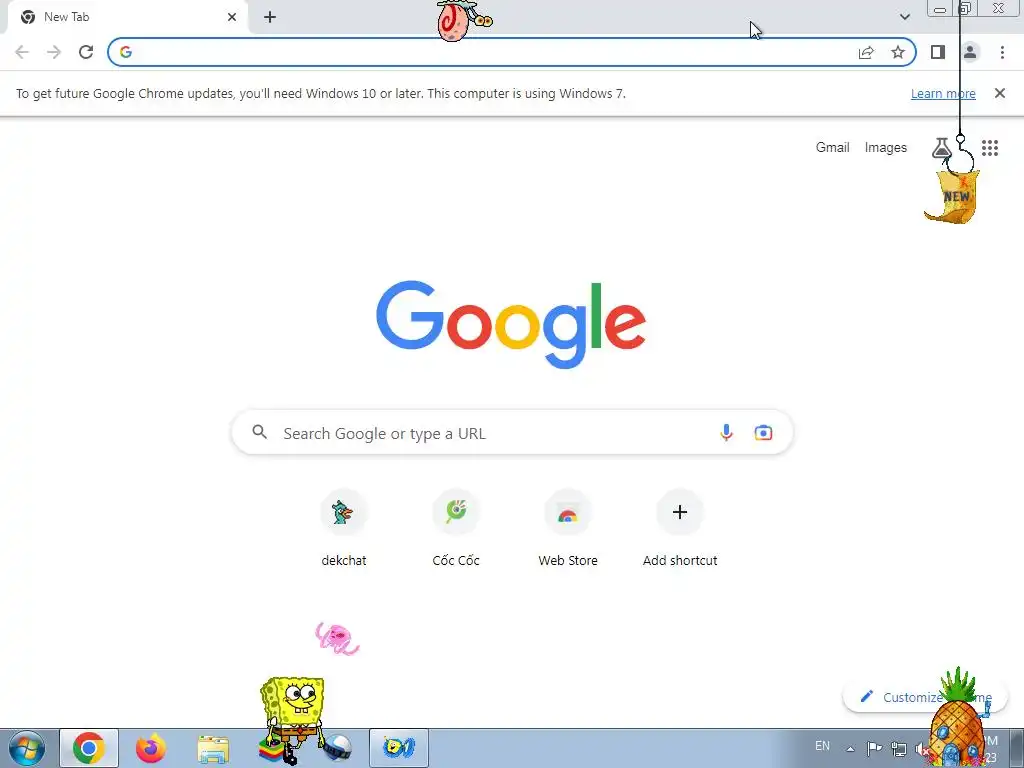
Task: Dismiss the Windows 7 update notice
Action: pos(1000,93)
